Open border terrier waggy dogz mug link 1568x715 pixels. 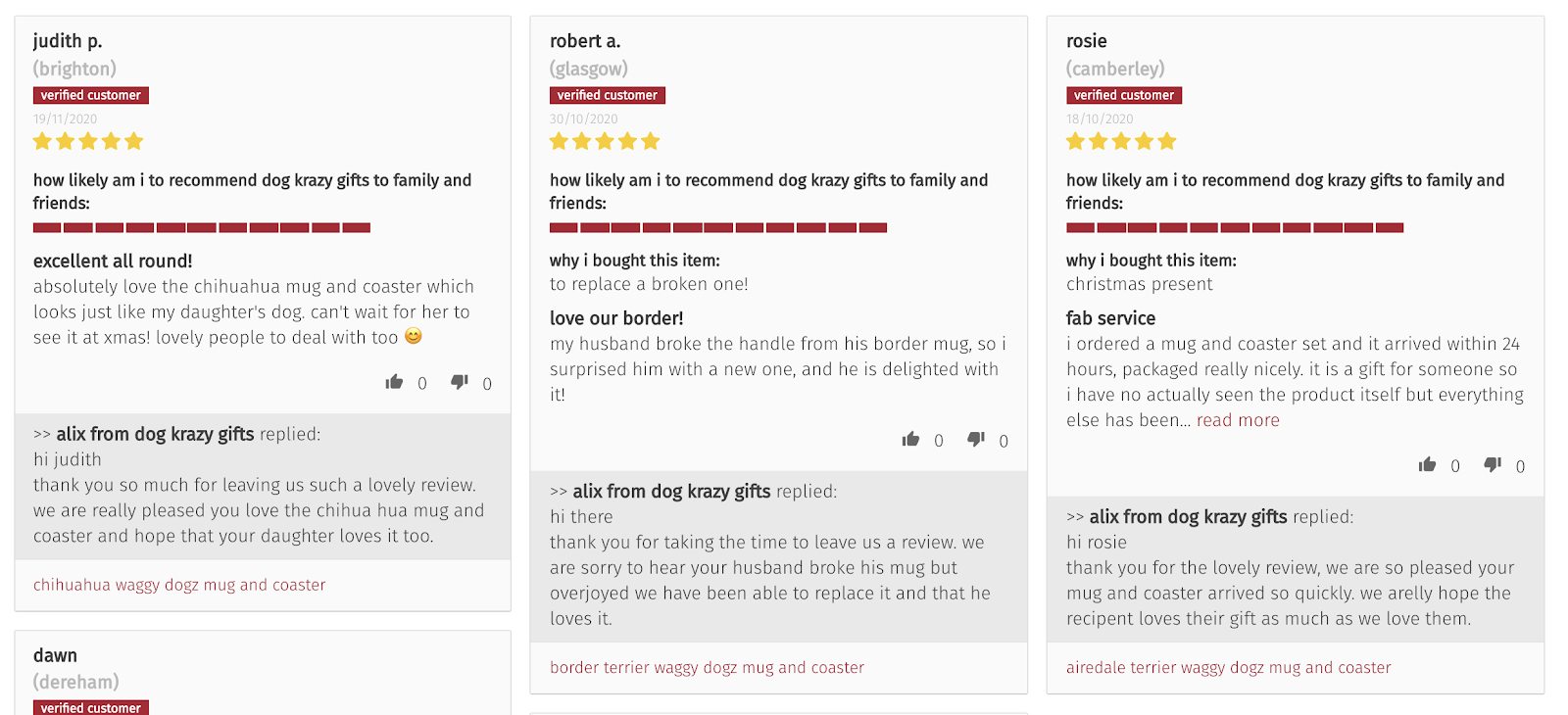click(707, 667)
